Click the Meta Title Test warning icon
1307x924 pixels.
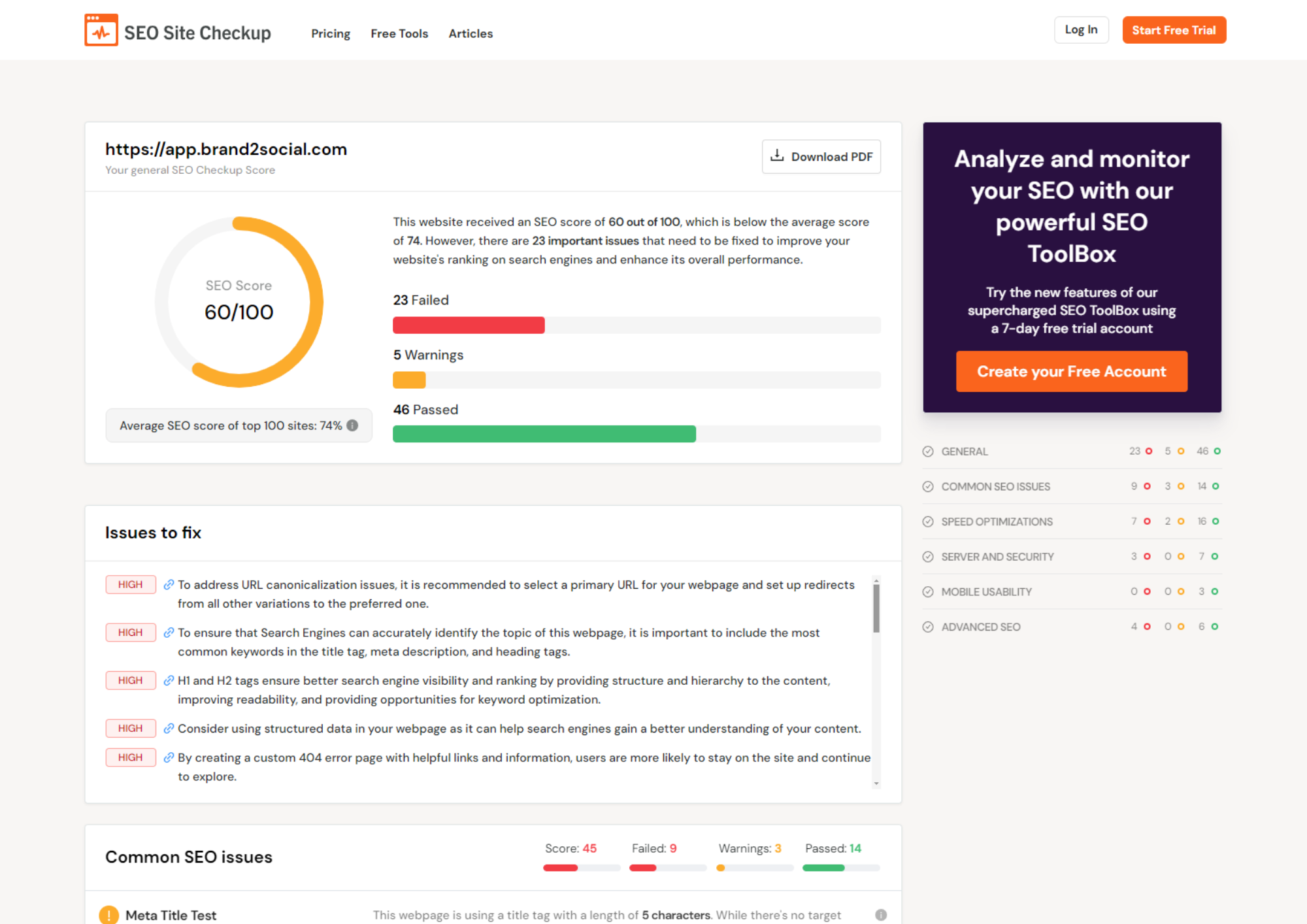coord(108,915)
